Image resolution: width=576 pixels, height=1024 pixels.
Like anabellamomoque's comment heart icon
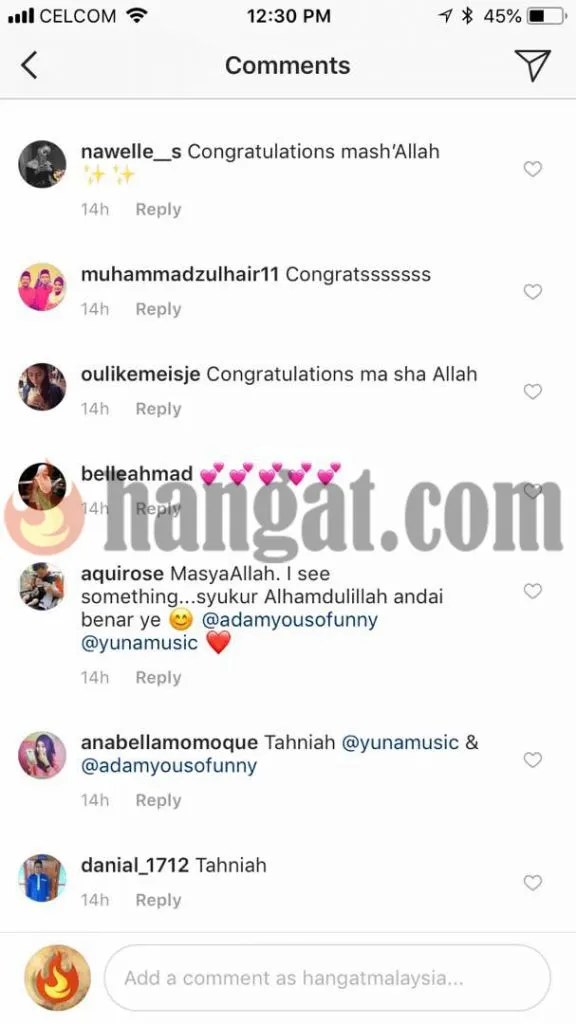pos(533,760)
